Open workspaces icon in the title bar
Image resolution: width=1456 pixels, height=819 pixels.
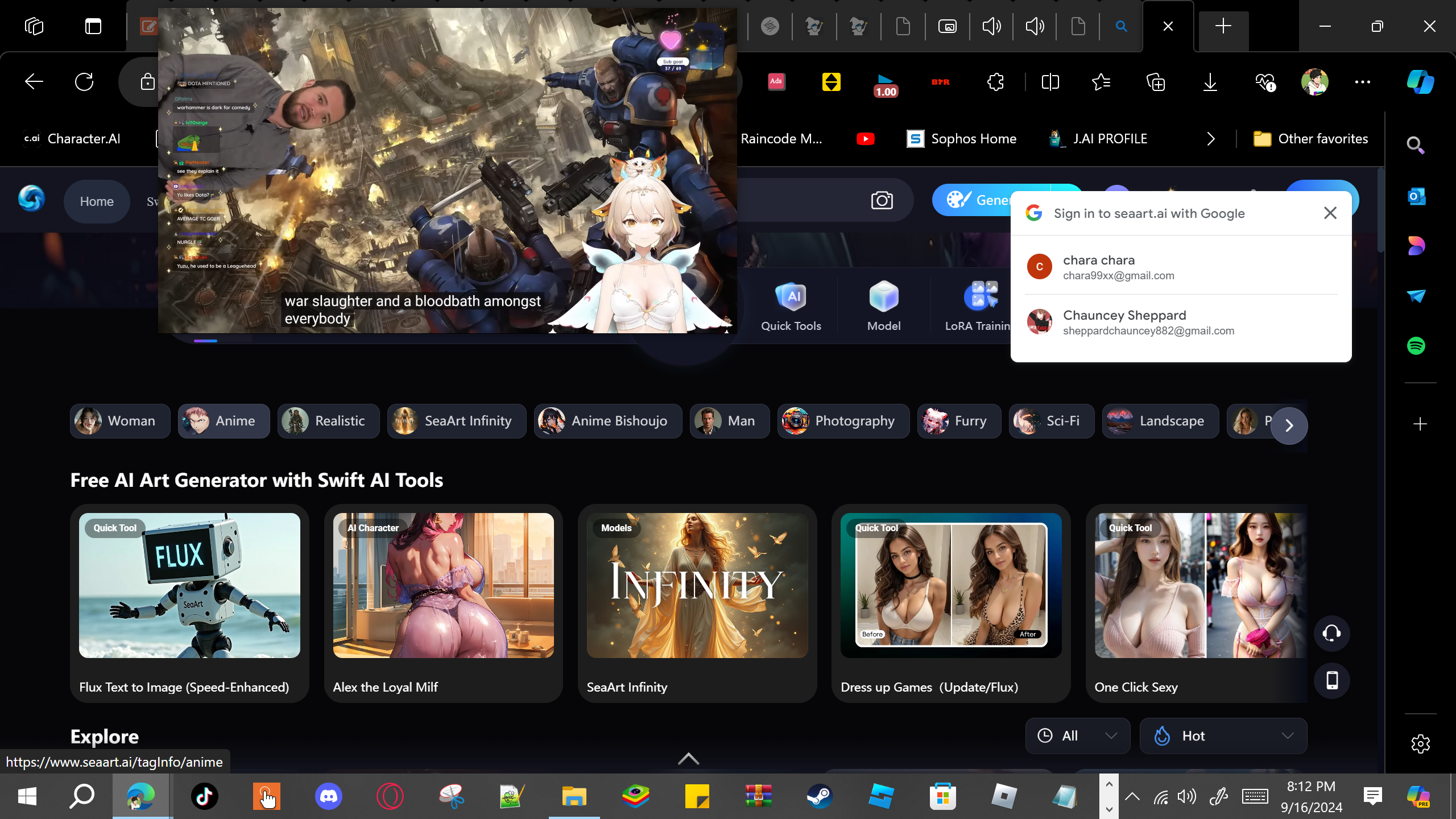34,26
